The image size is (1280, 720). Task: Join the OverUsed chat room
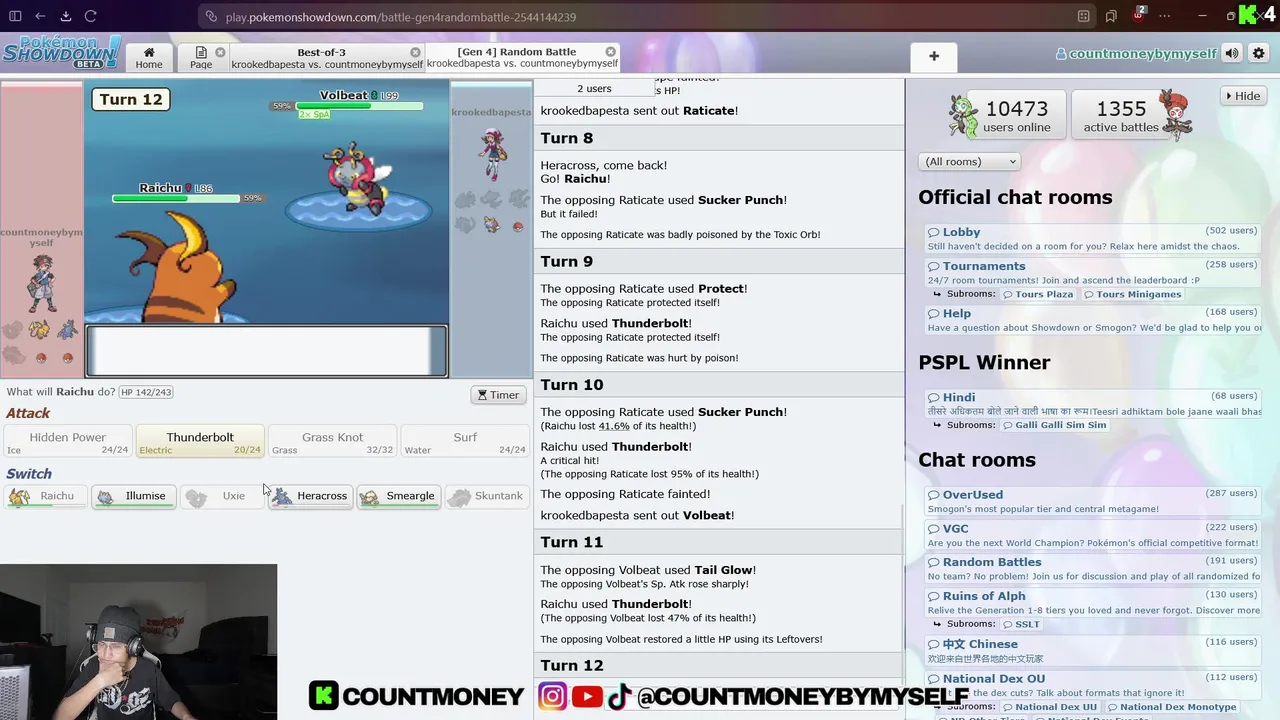(1092, 501)
